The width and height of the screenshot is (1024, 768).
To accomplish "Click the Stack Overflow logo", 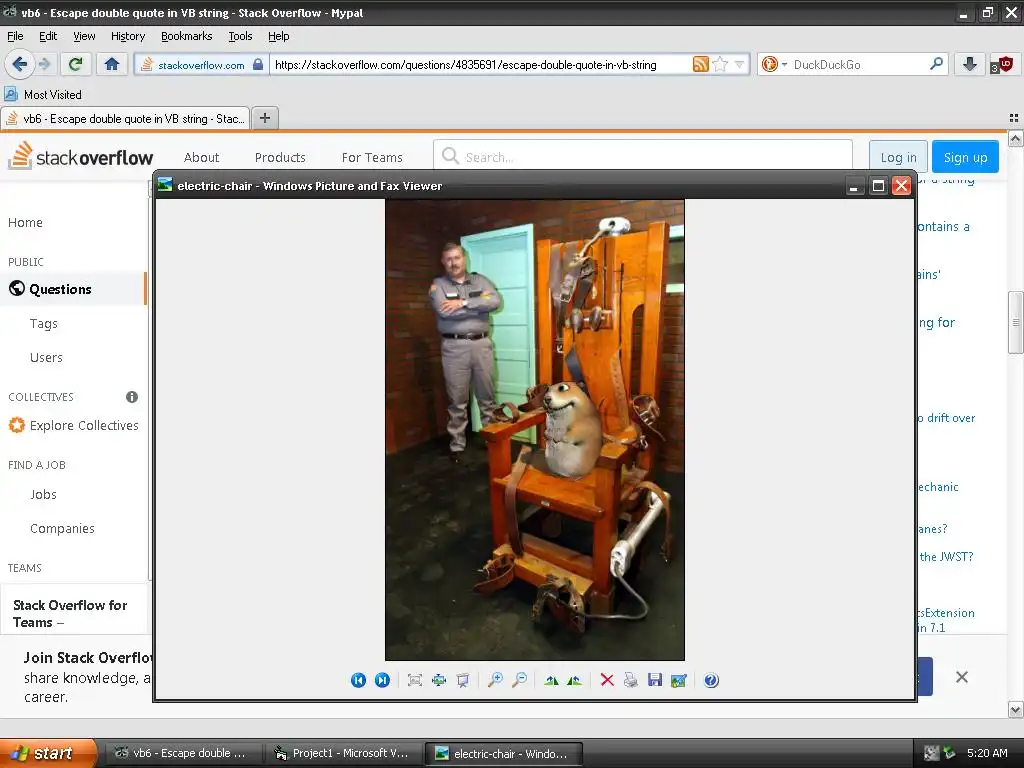I will 80,157.
